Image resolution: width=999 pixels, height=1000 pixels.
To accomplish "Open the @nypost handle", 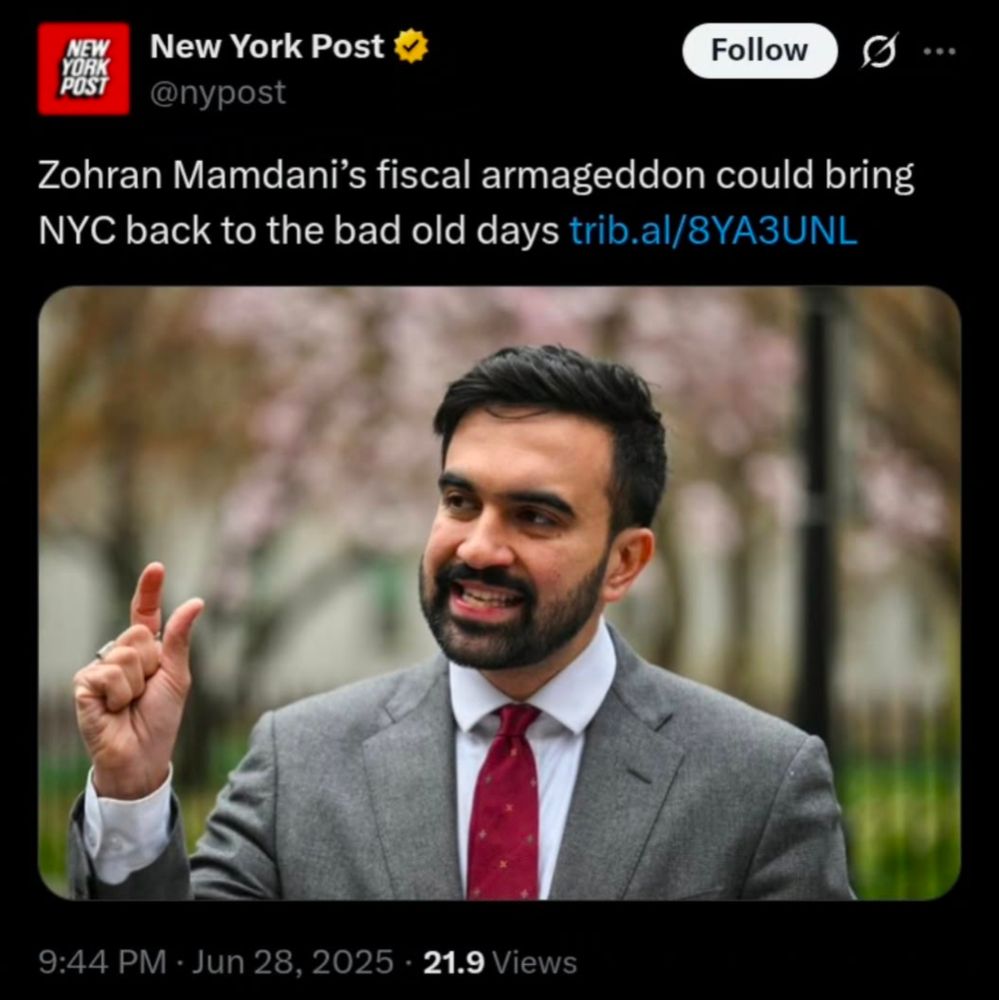I will [x=218, y=93].
